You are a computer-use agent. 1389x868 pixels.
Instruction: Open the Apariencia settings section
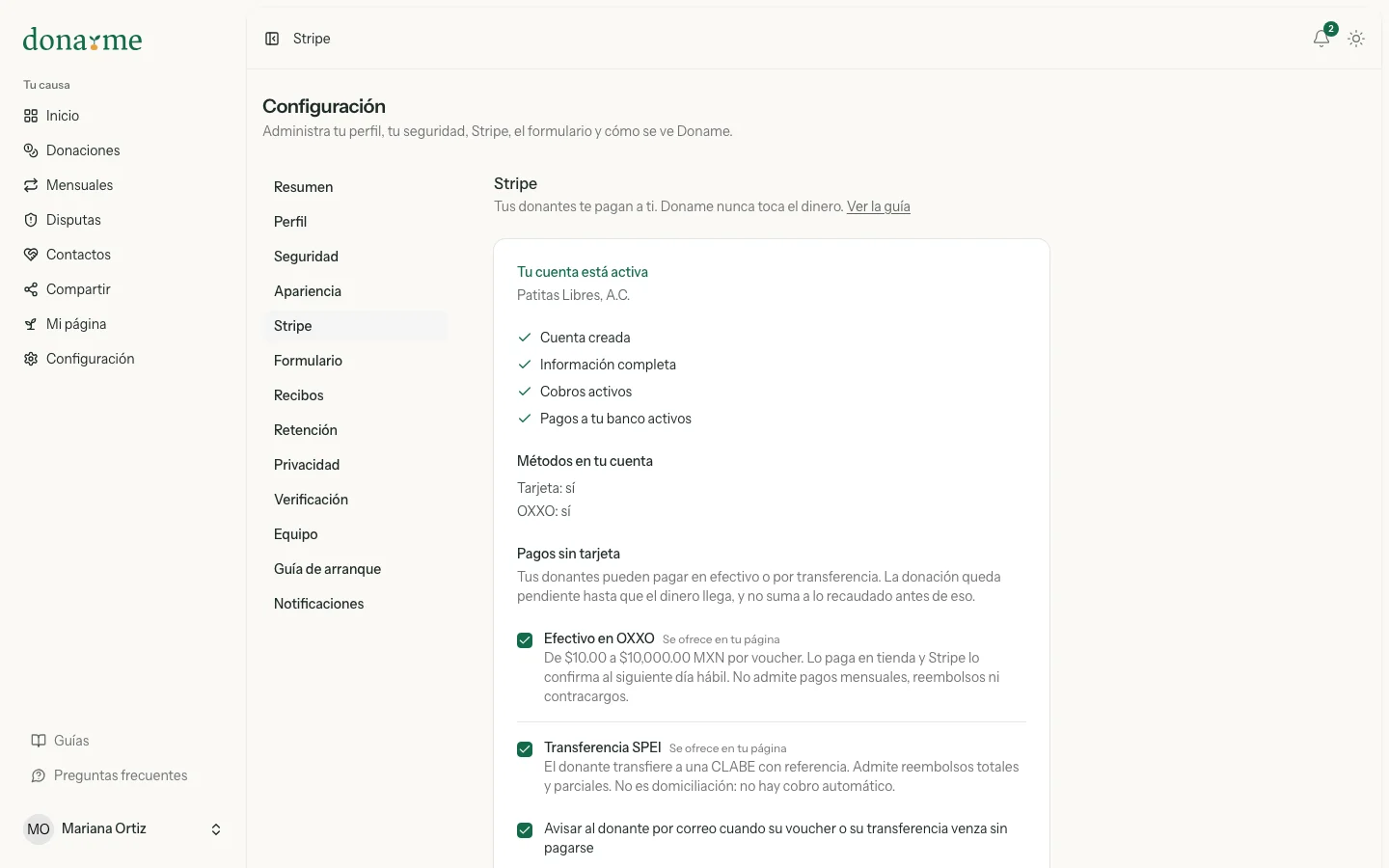coord(355,291)
